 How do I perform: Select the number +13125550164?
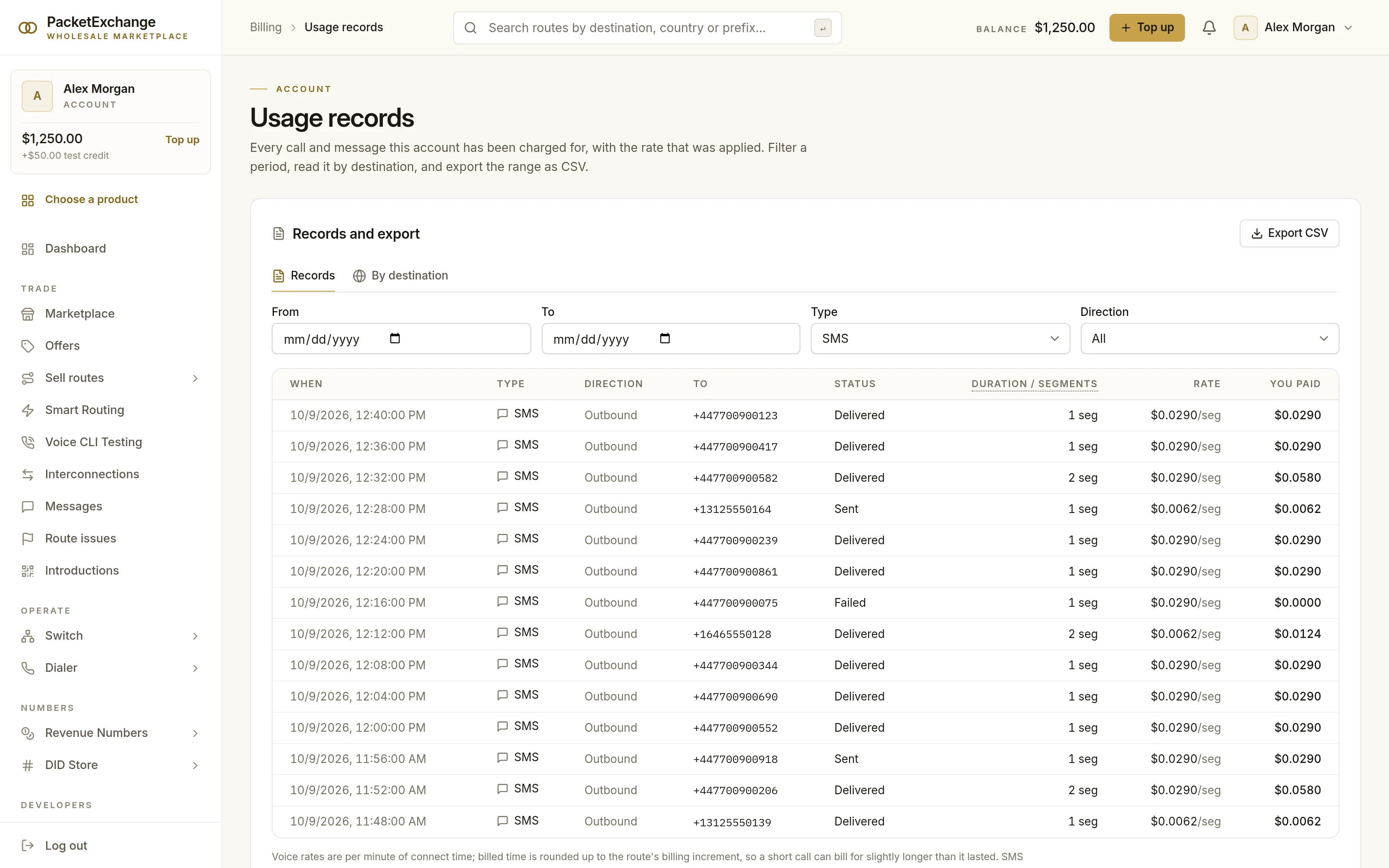click(x=732, y=509)
